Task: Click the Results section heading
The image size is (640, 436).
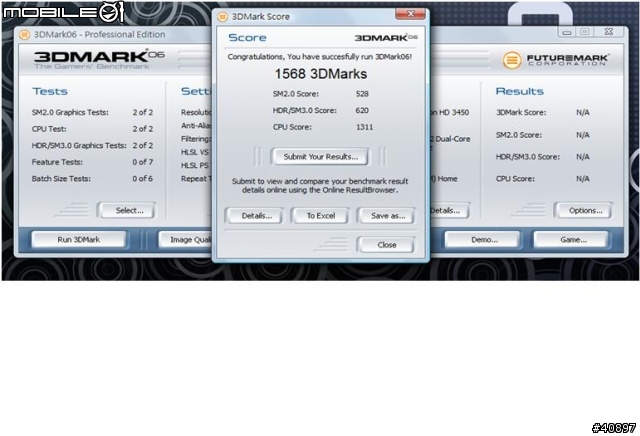Action: [x=519, y=91]
